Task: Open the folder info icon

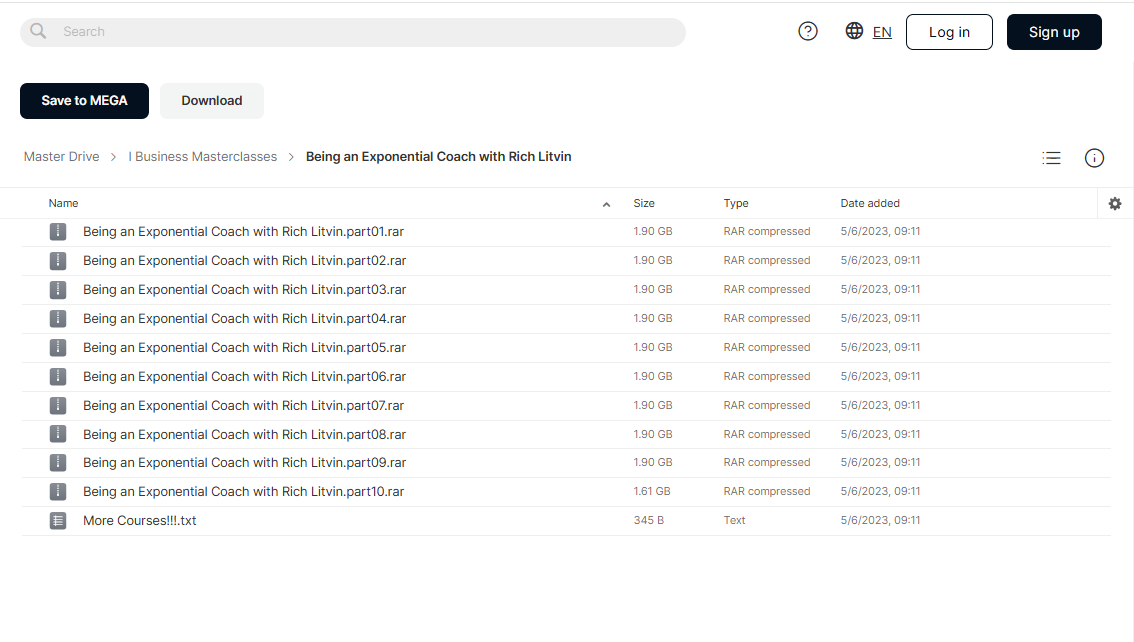Action: pos(1094,158)
